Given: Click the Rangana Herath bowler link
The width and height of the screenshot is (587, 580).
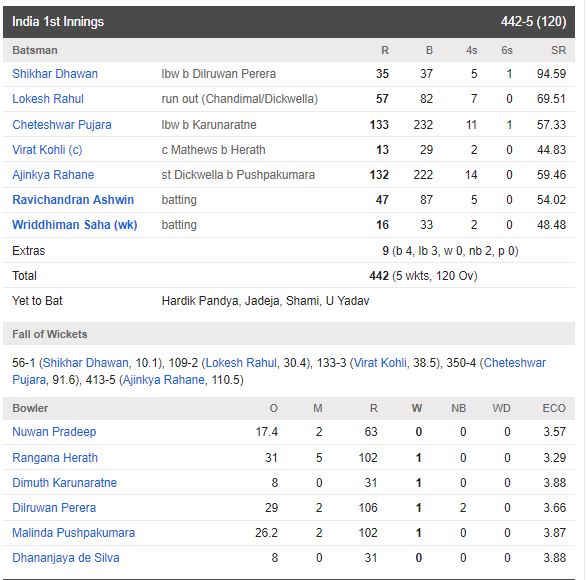Looking at the screenshot, I should tap(55, 458).
